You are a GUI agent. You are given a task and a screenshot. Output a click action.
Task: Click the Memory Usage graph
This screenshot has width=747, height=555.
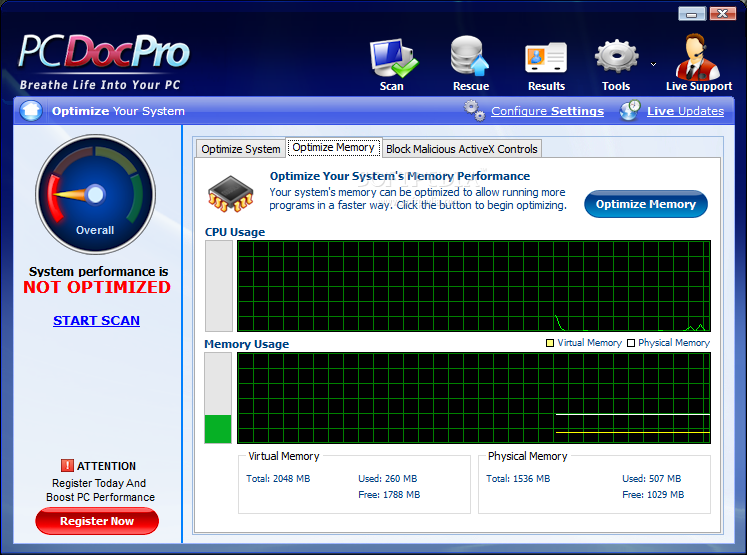point(474,398)
